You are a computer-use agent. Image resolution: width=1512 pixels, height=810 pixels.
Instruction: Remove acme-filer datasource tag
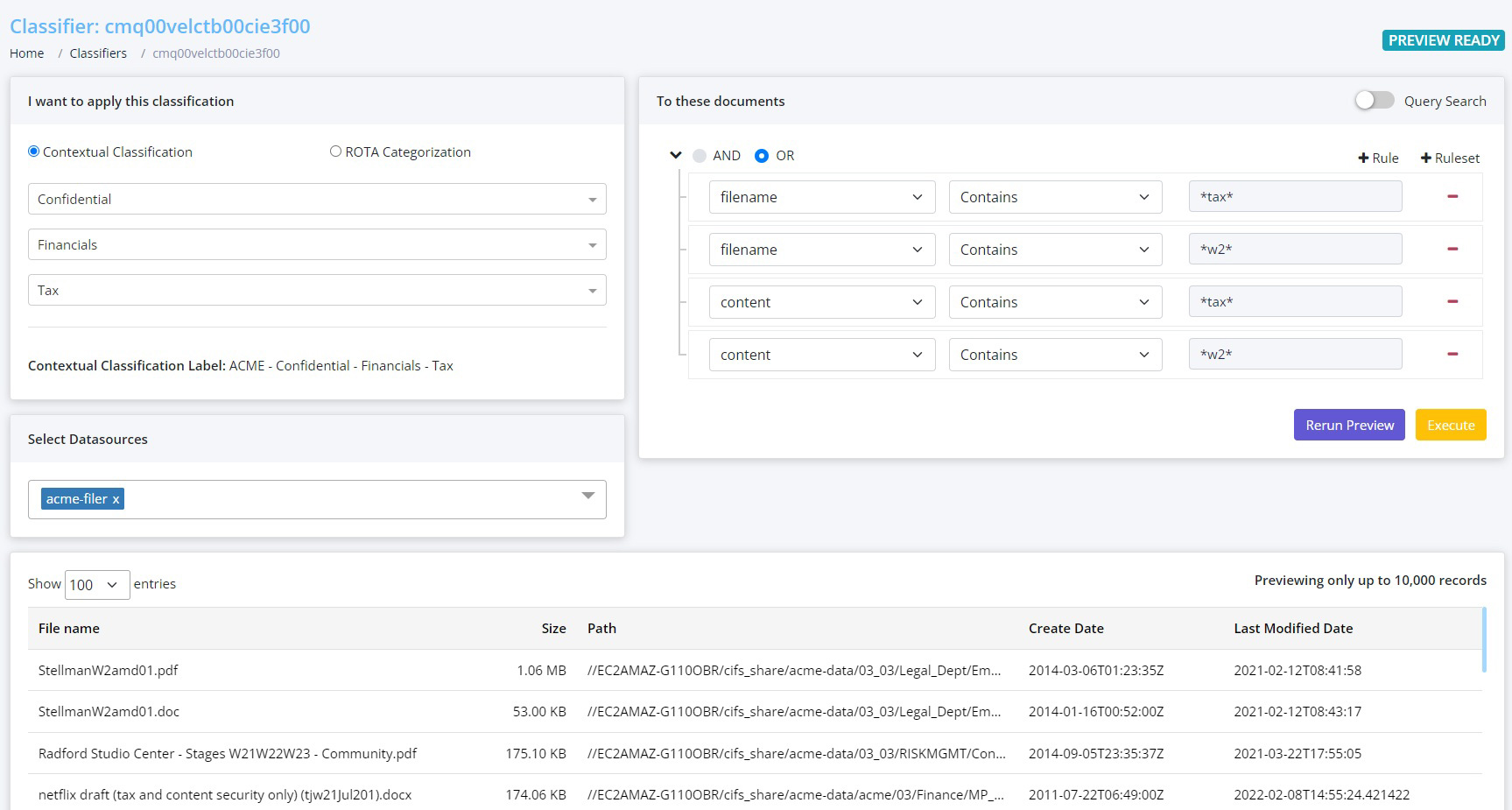click(x=116, y=499)
